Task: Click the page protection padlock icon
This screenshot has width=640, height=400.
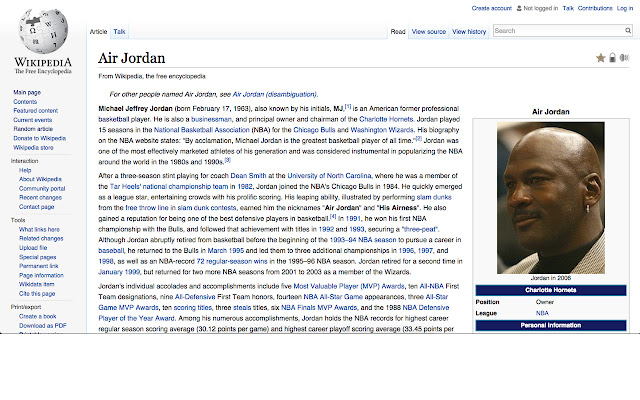Action: coord(612,58)
